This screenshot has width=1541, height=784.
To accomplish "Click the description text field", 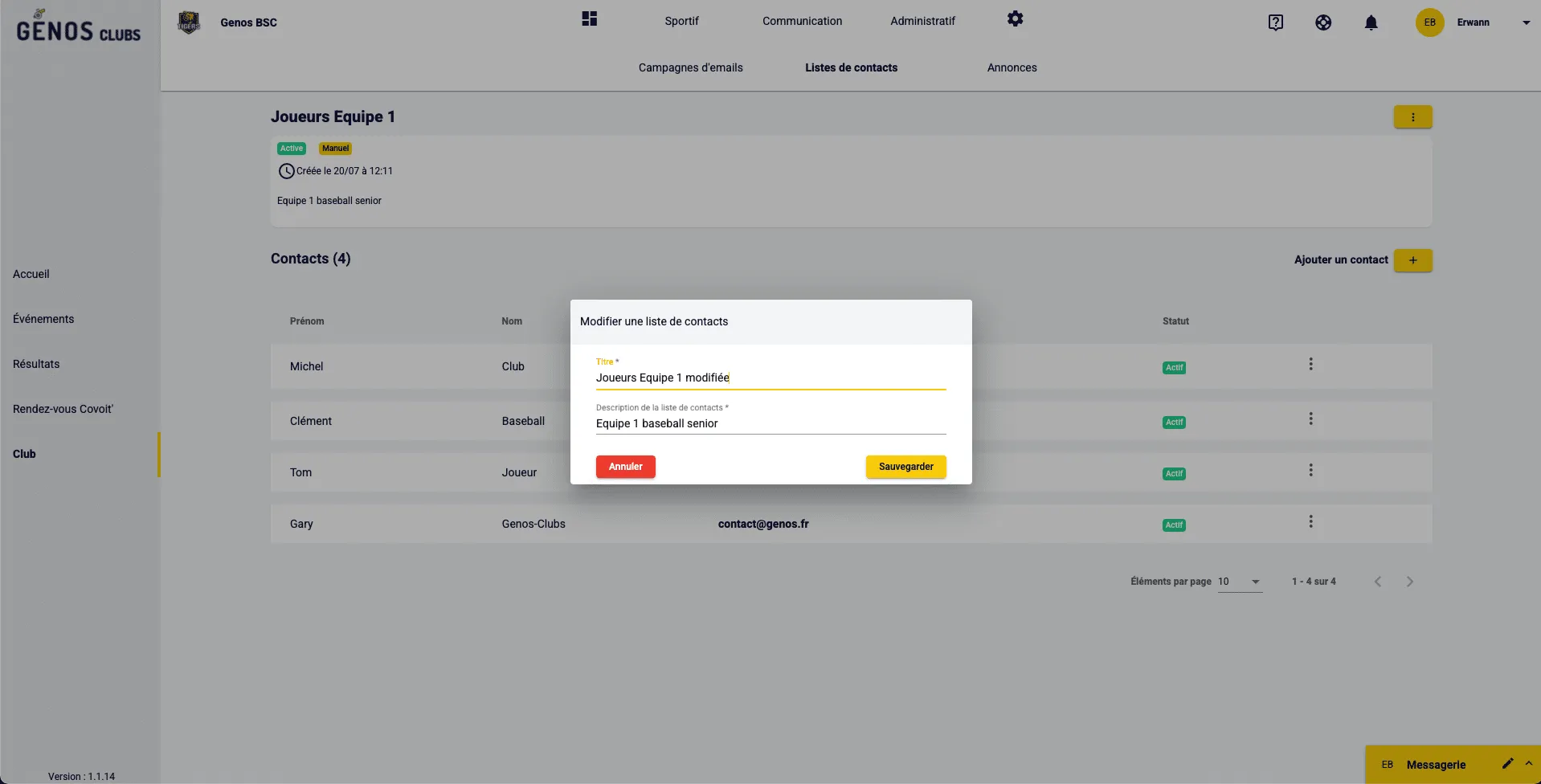I will click(x=770, y=423).
